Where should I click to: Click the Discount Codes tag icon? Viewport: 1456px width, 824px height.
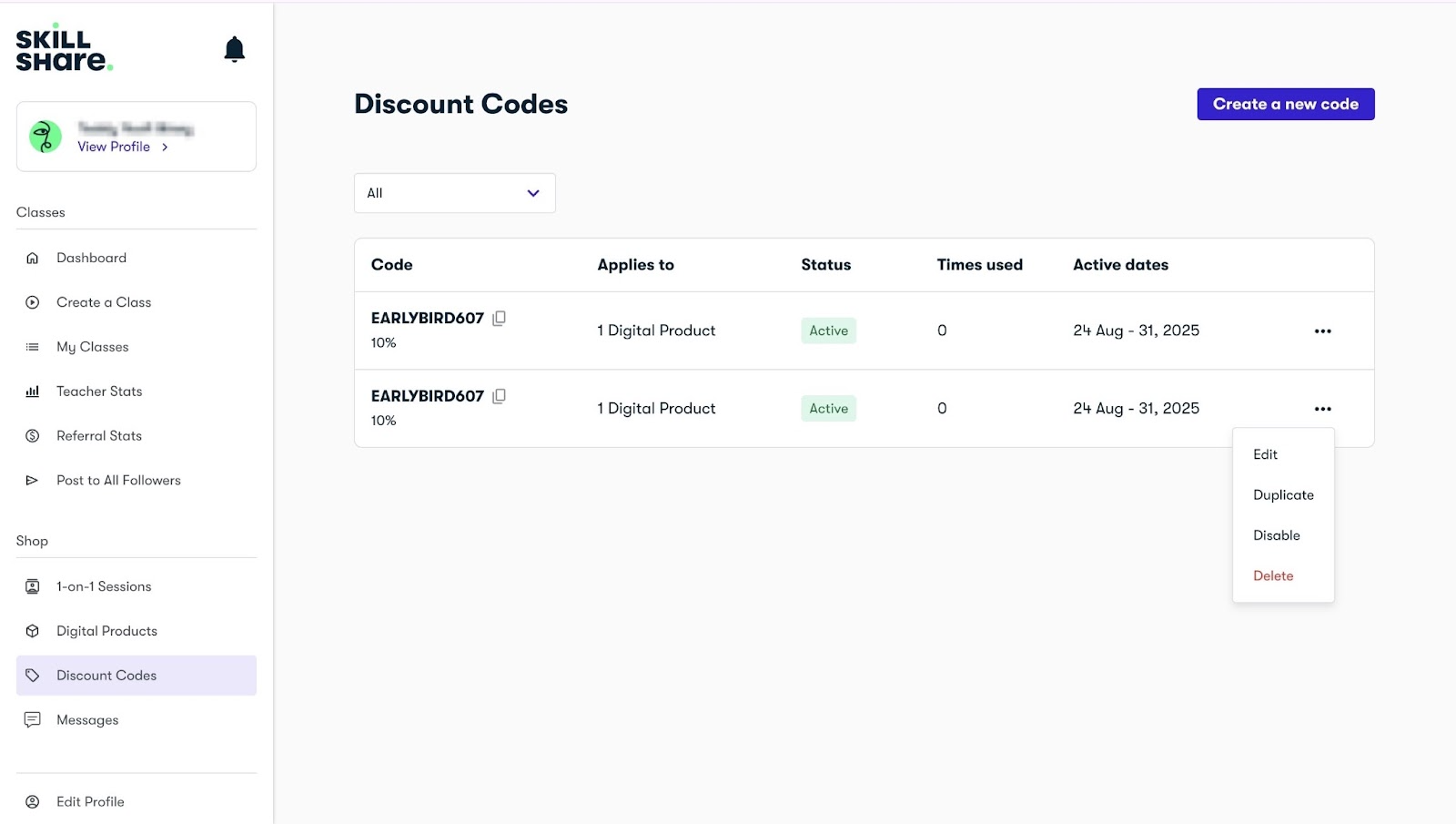[x=33, y=676]
